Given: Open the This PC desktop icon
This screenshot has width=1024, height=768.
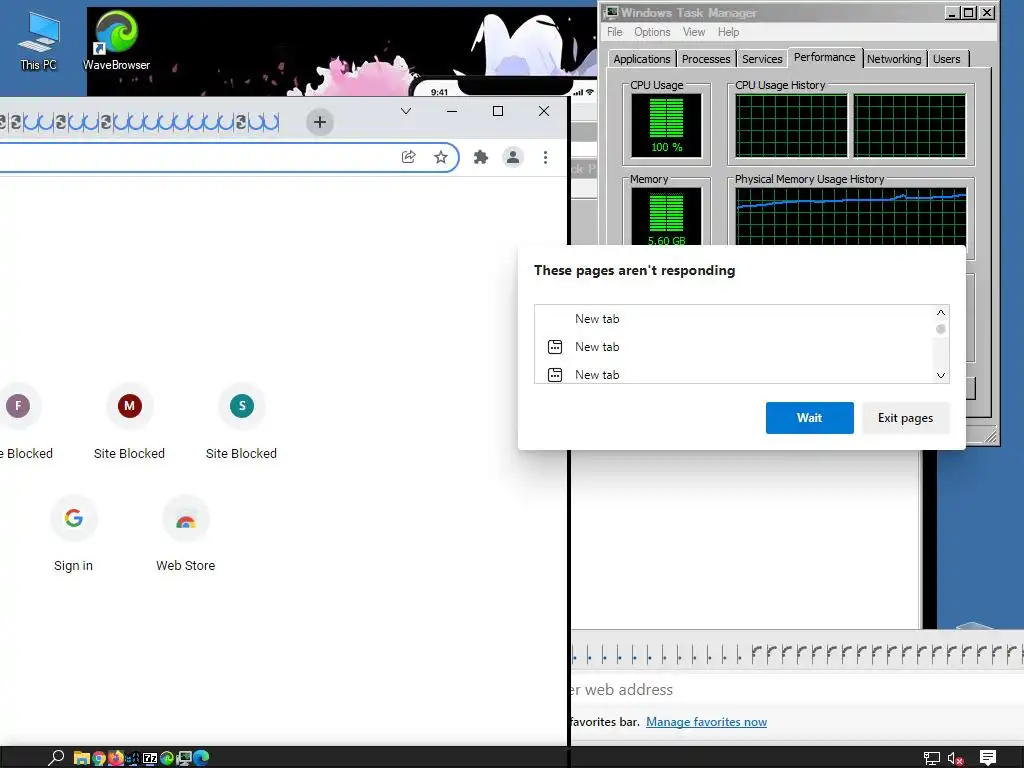Looking at the screenshot, I should click(39, 40).
